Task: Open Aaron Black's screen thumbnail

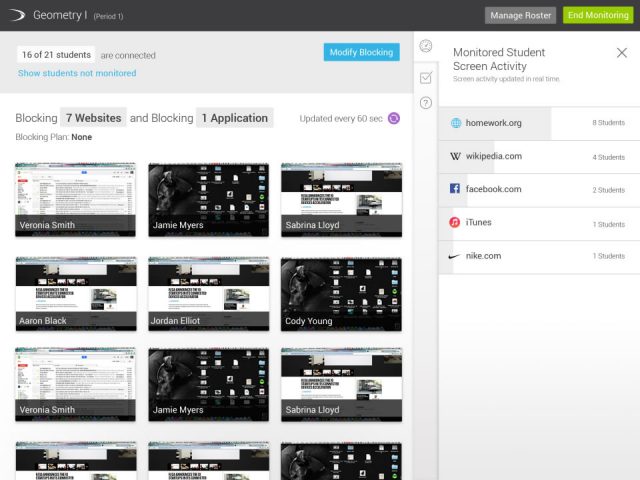Action: [x=76, y=294]
